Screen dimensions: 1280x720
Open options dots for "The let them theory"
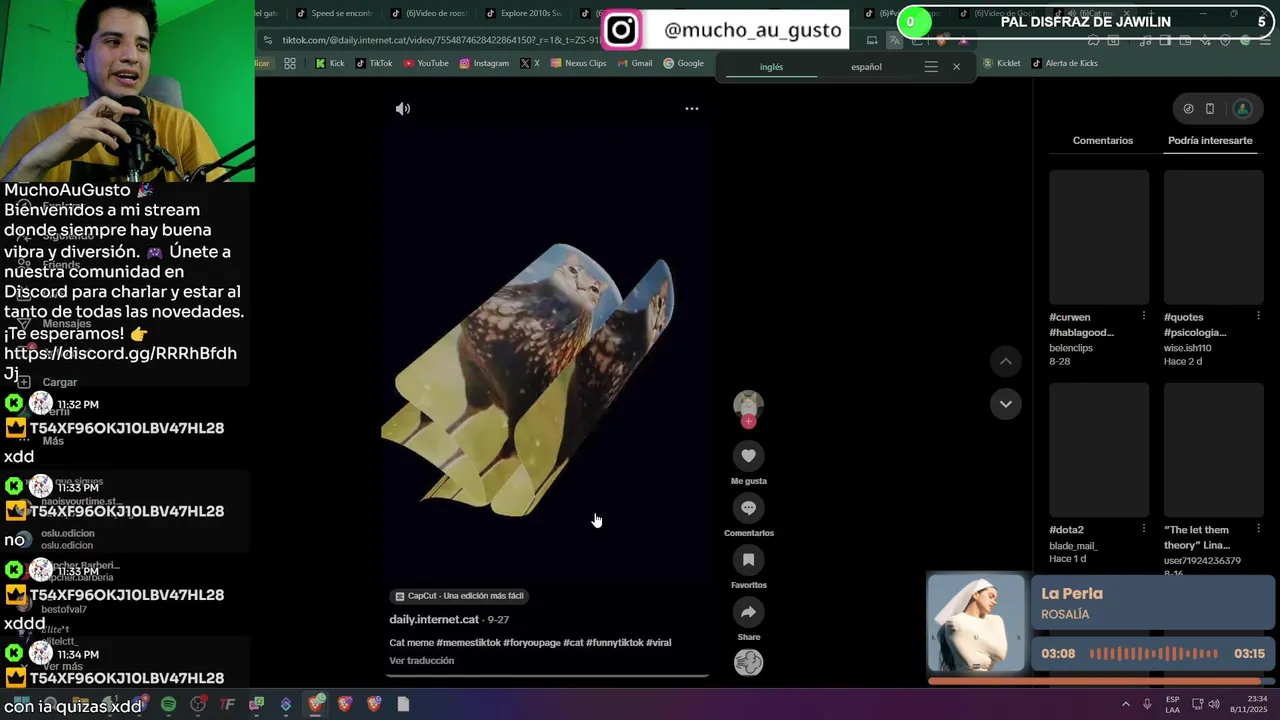coord(1258,529)
